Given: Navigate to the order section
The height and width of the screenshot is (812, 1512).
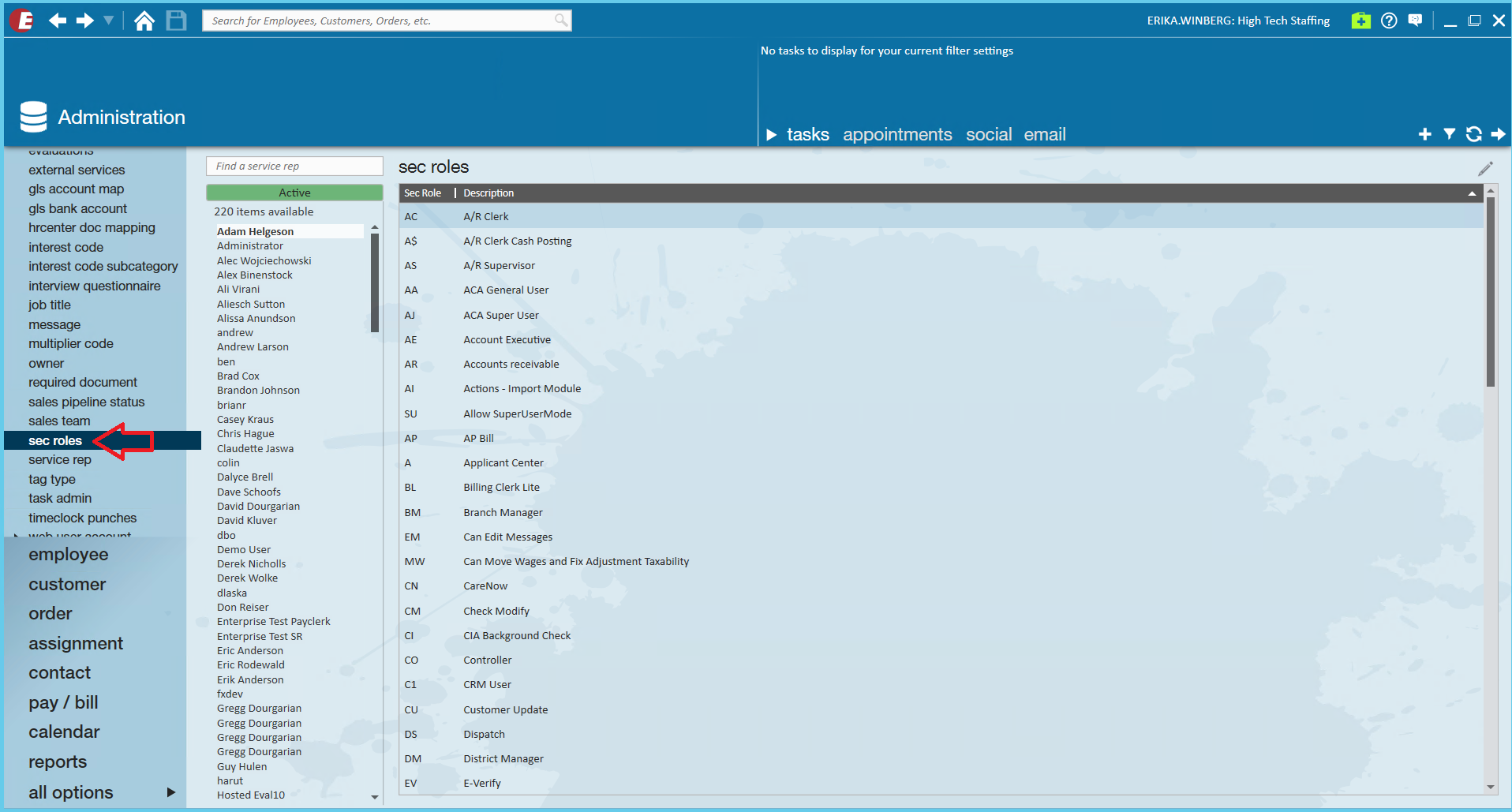Looking at the screenshot, I should click(51, 614).
